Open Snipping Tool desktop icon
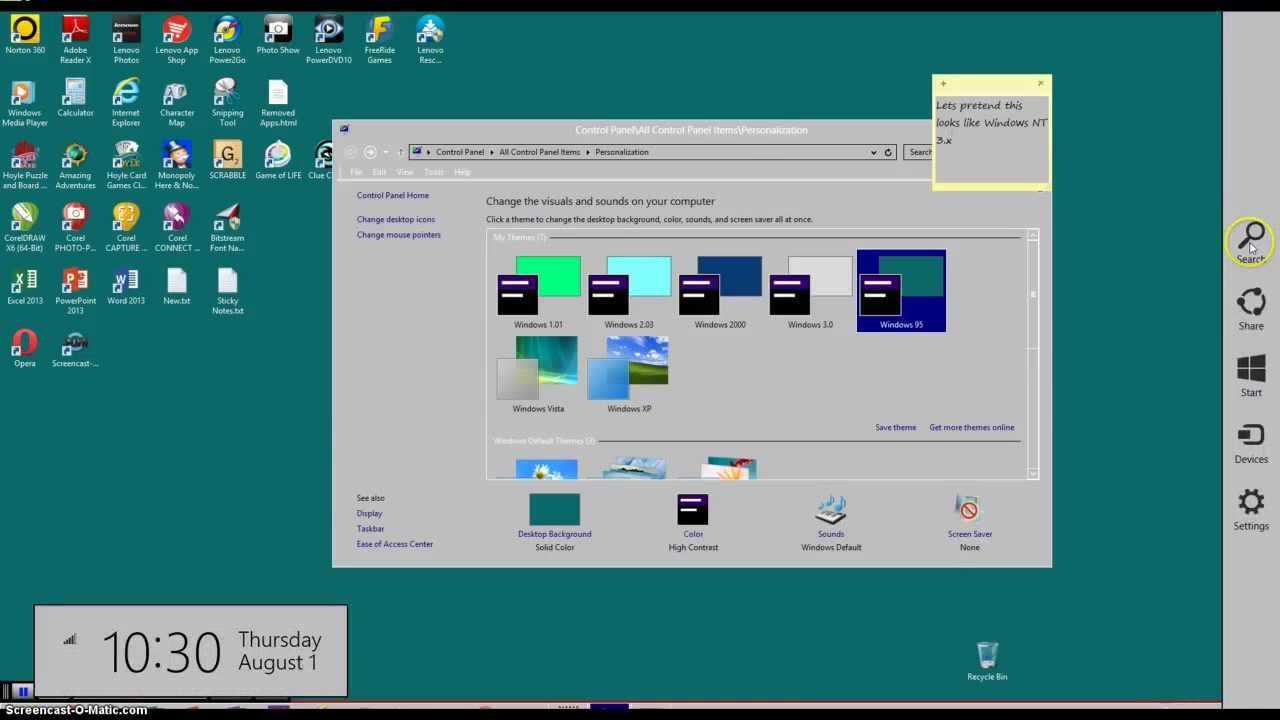The height and width of the screenshot is (720, 1280). click(227, 103)
